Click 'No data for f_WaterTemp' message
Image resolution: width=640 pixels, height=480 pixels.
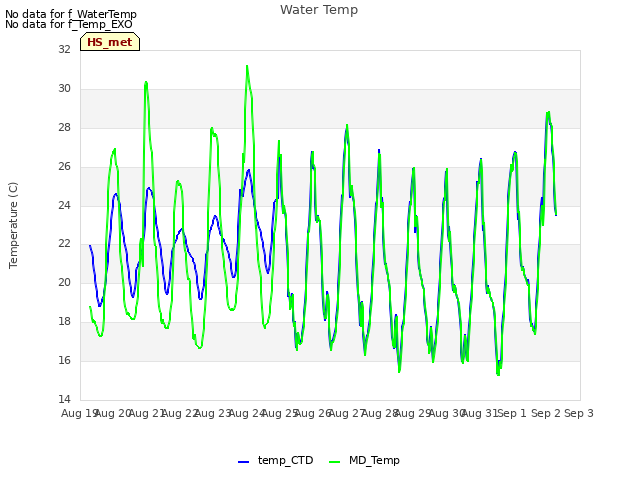(71, 14)
